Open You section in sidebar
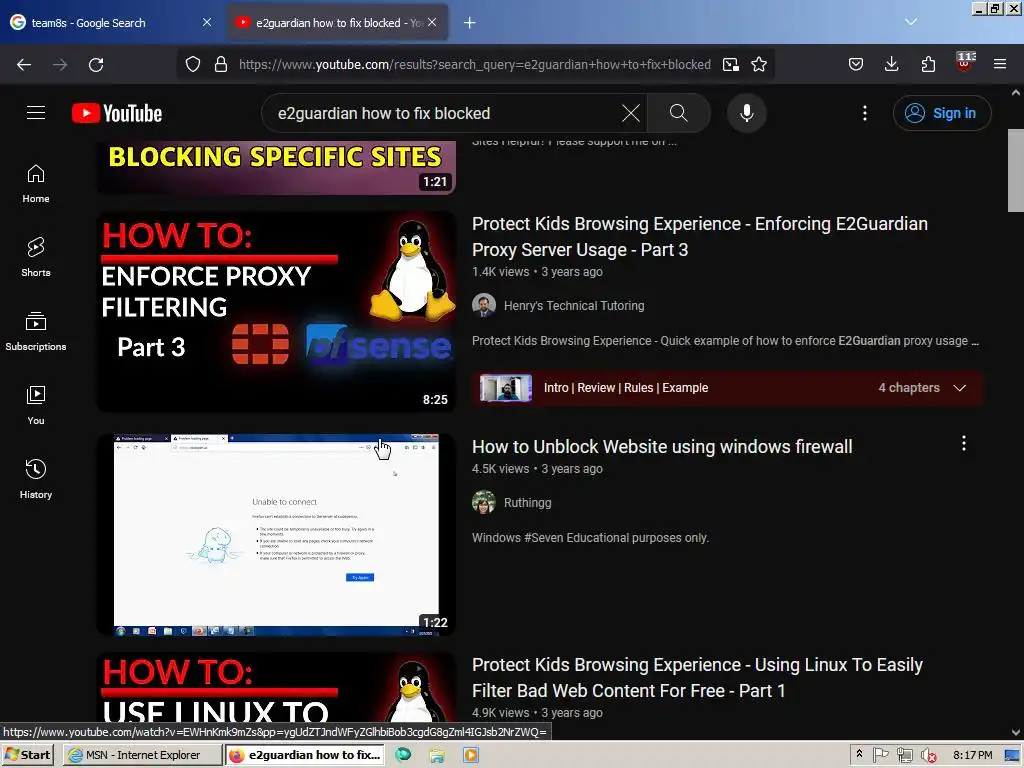This screenshot has height=768, width=1024. click(x=36, y=405)
